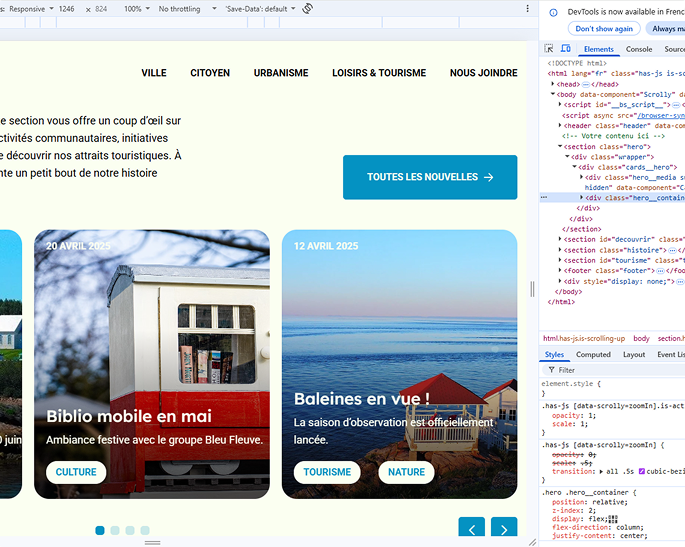Open the Save-Data default dropdown
Screen dimensions: 685x547
pos(260,9)
